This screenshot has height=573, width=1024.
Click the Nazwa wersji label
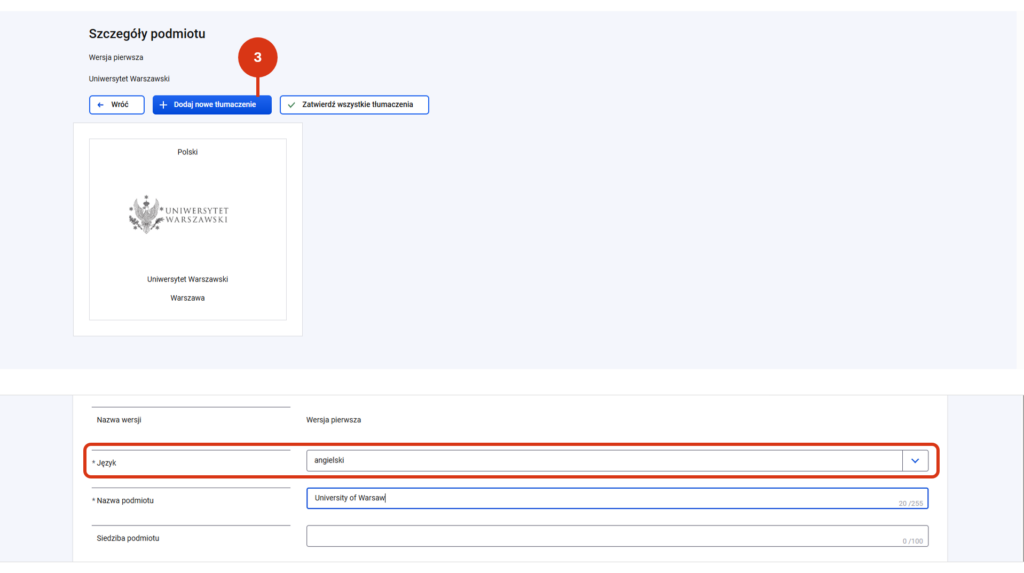(119, 420)
